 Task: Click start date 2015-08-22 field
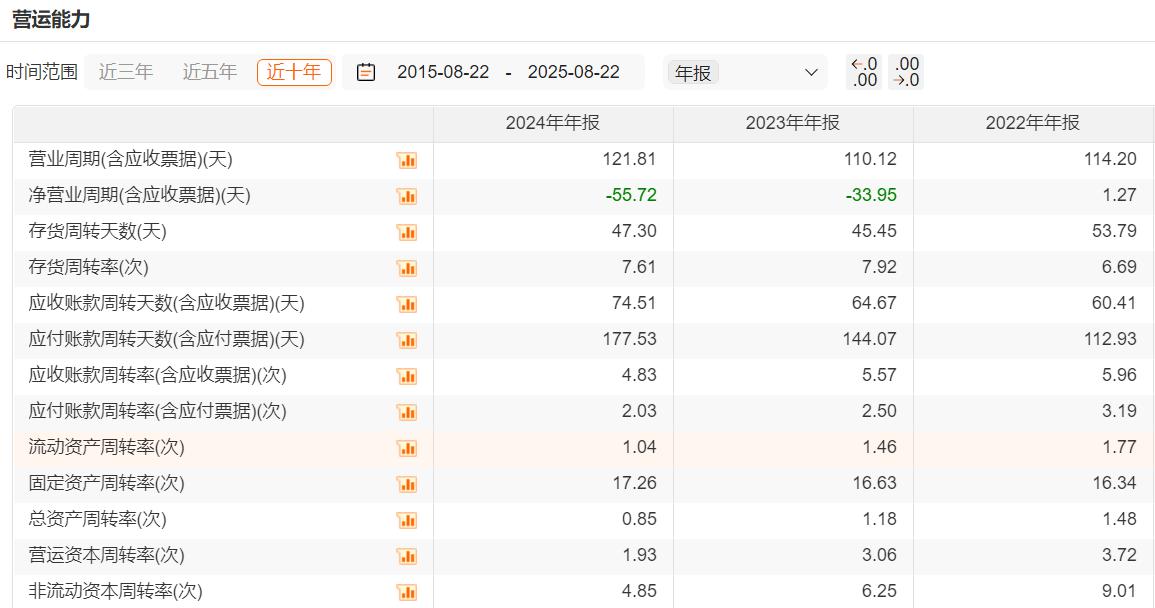coord(443,72)
